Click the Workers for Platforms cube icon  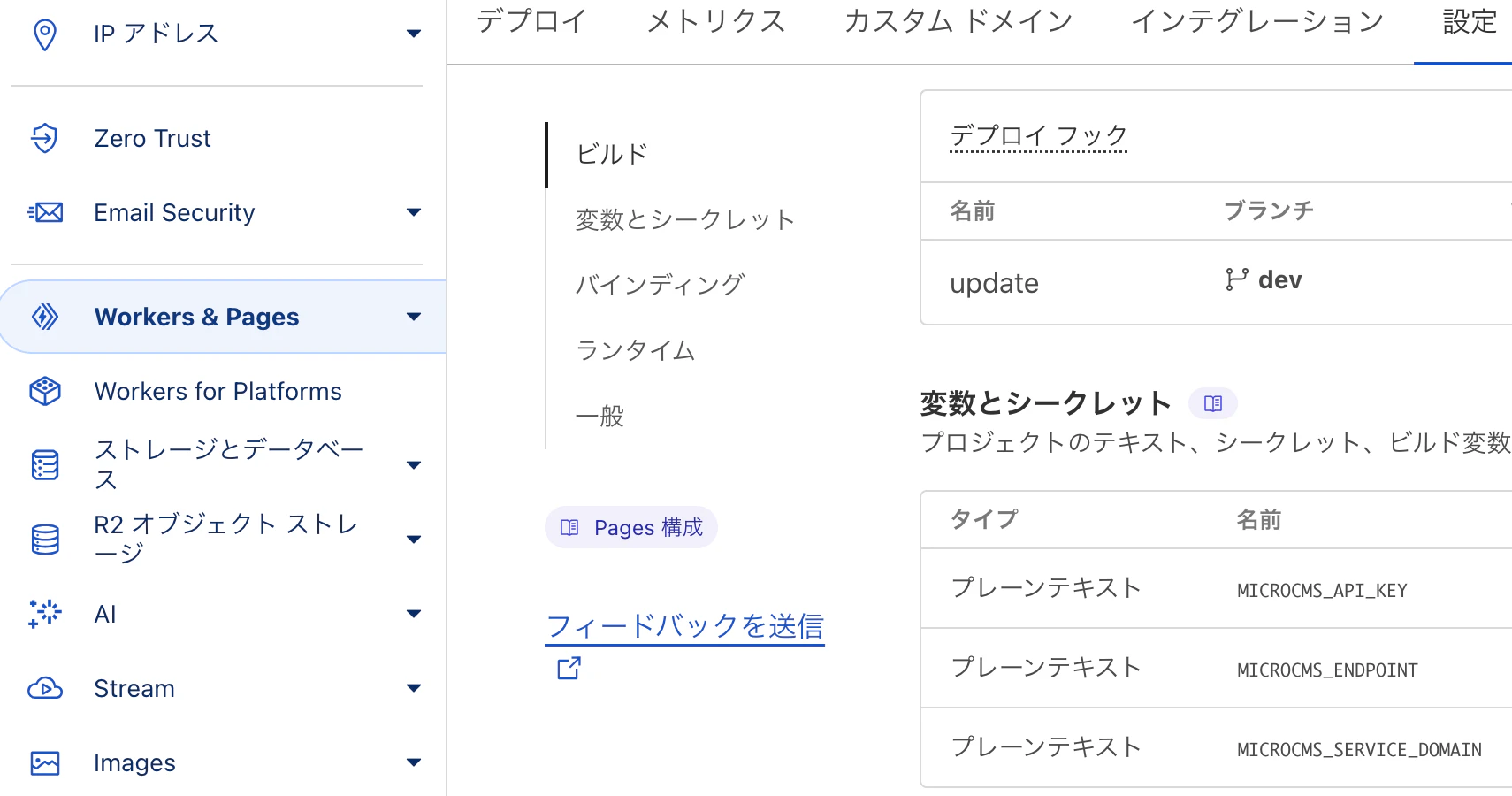click(x=45, y=391)
